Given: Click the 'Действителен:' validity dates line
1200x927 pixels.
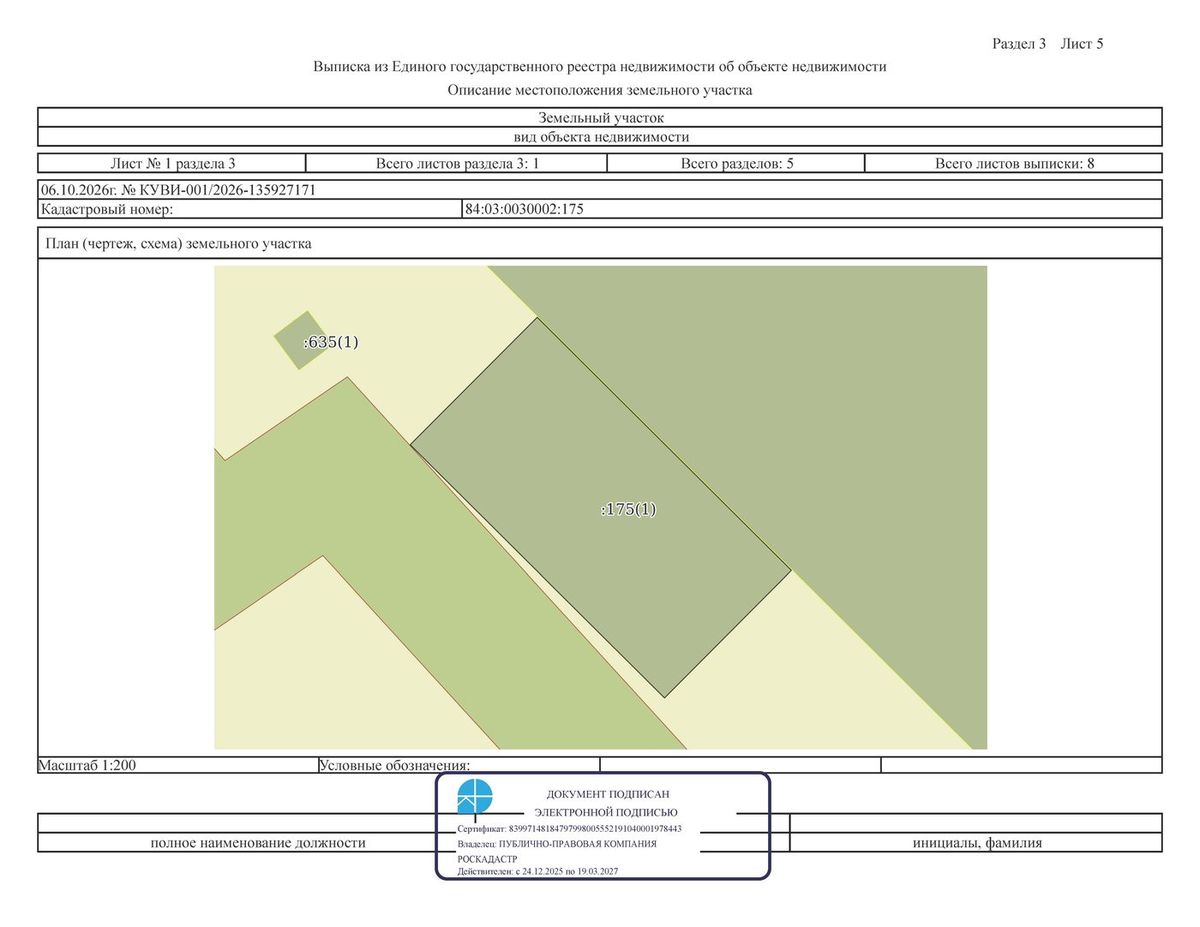Looking at the screenshot, I should (538, 872).
